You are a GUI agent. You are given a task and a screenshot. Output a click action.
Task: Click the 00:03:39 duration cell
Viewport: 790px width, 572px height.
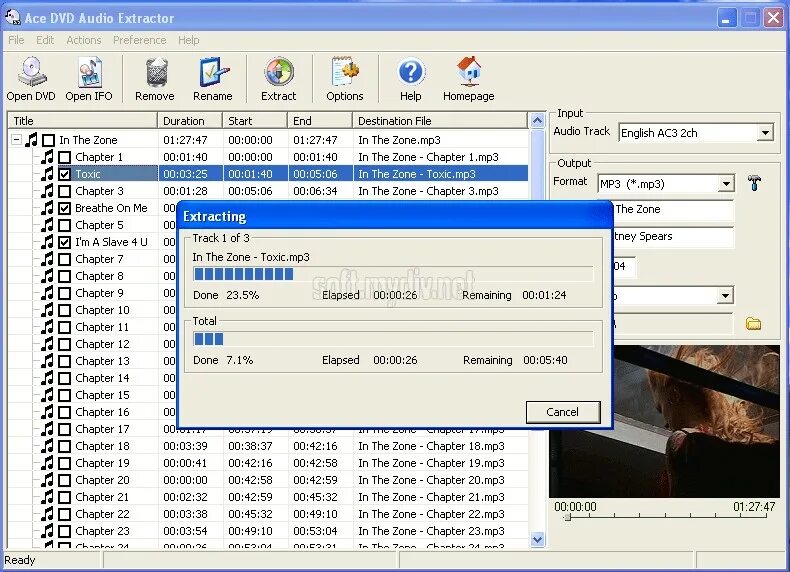(x=185, y=446)
